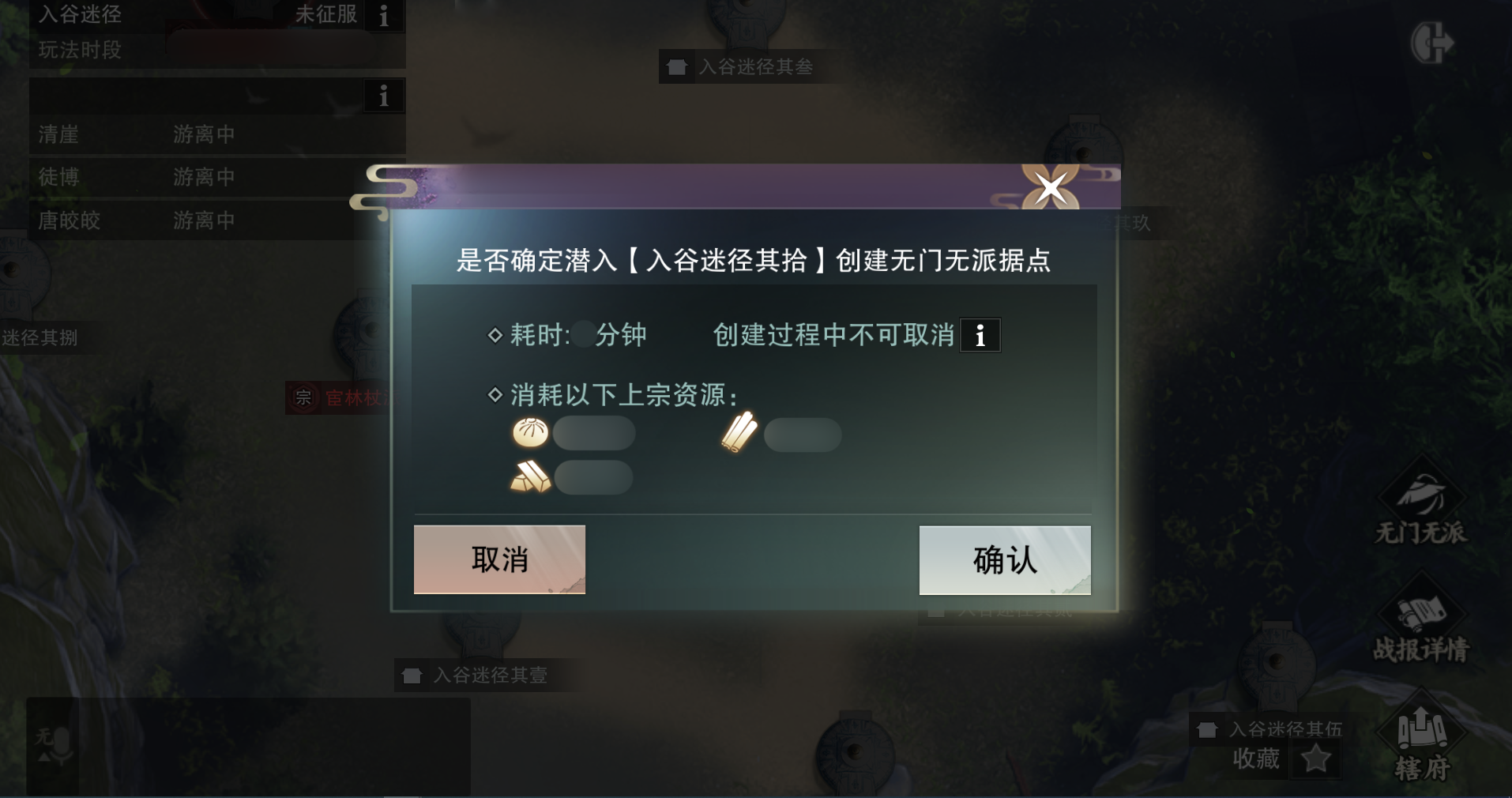Close the dialog with the X icon
This screenshot has height=798, width=1512.
1051,188
